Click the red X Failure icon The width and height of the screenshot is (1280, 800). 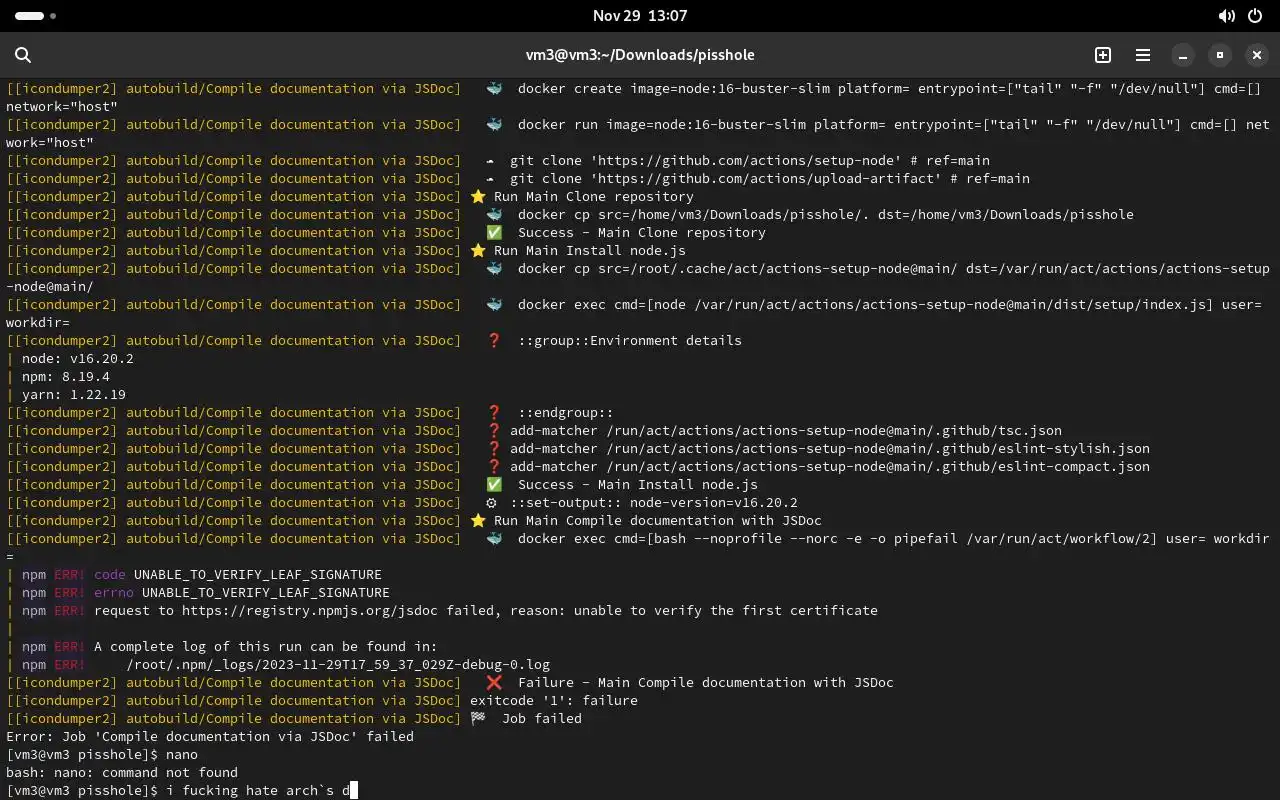494,682
